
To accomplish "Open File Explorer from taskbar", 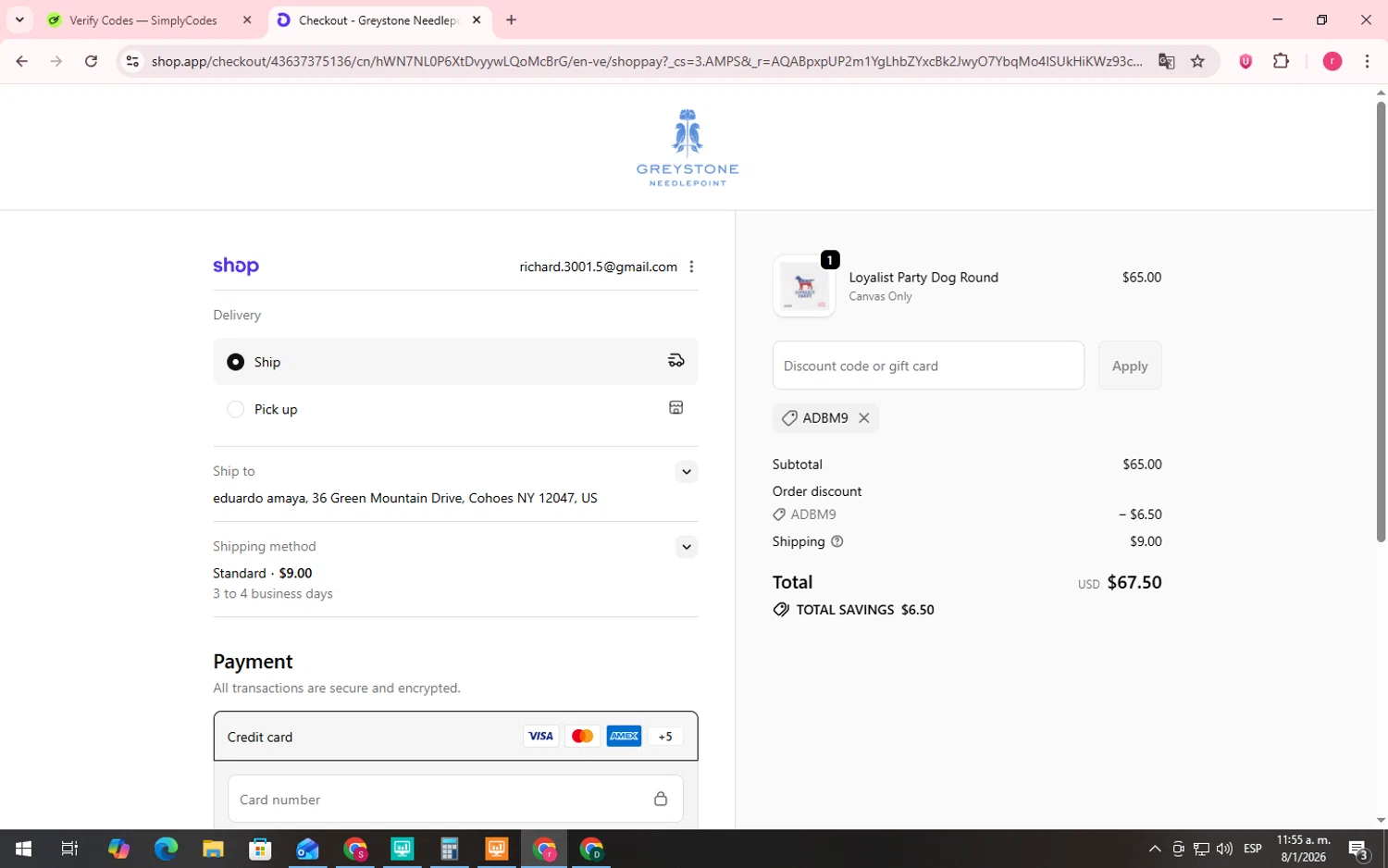I will click(213, 849).
